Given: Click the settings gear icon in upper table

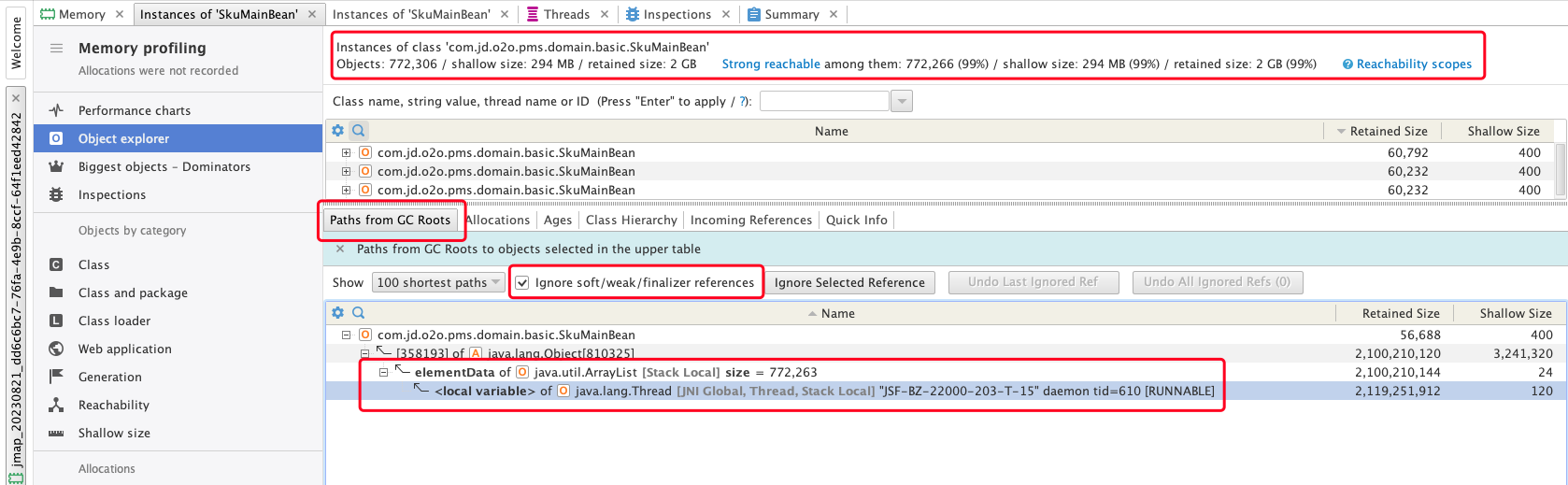Looking at the screenshot, I should pyautogui.click(x=338, y=131).
